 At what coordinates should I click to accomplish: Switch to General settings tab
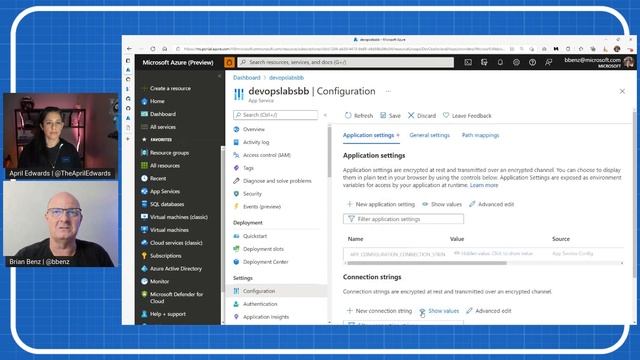pos(429,135)
